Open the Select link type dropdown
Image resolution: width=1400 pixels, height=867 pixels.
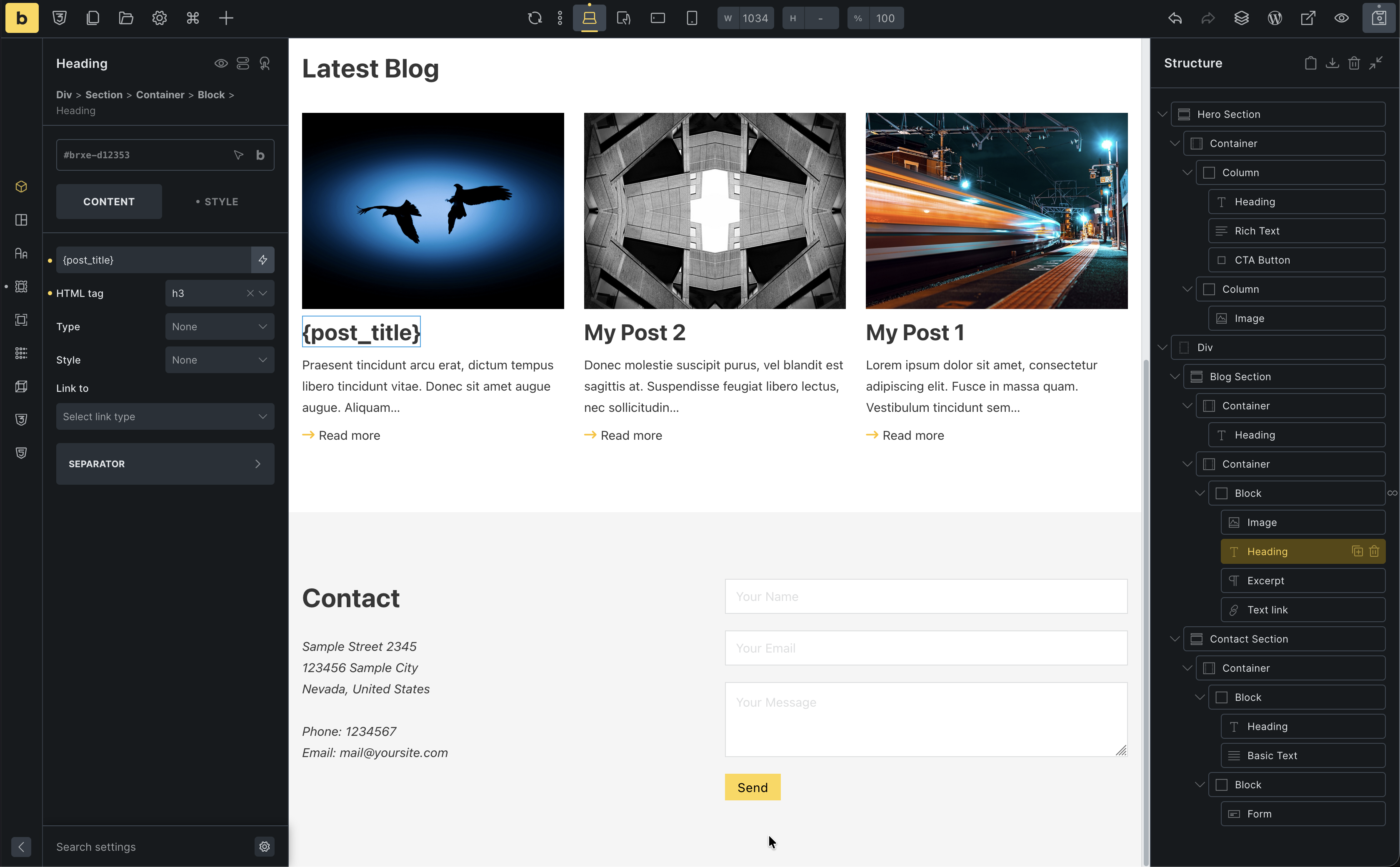[x=165, y=417]
